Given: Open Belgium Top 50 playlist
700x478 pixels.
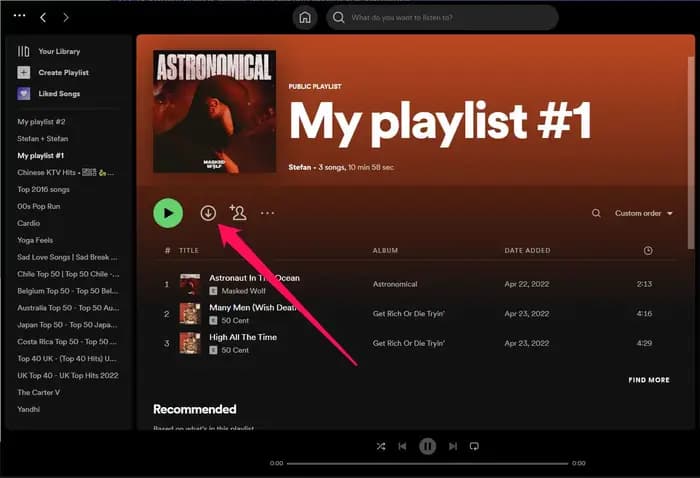Looking at the screenshot, I should point(68,291).
